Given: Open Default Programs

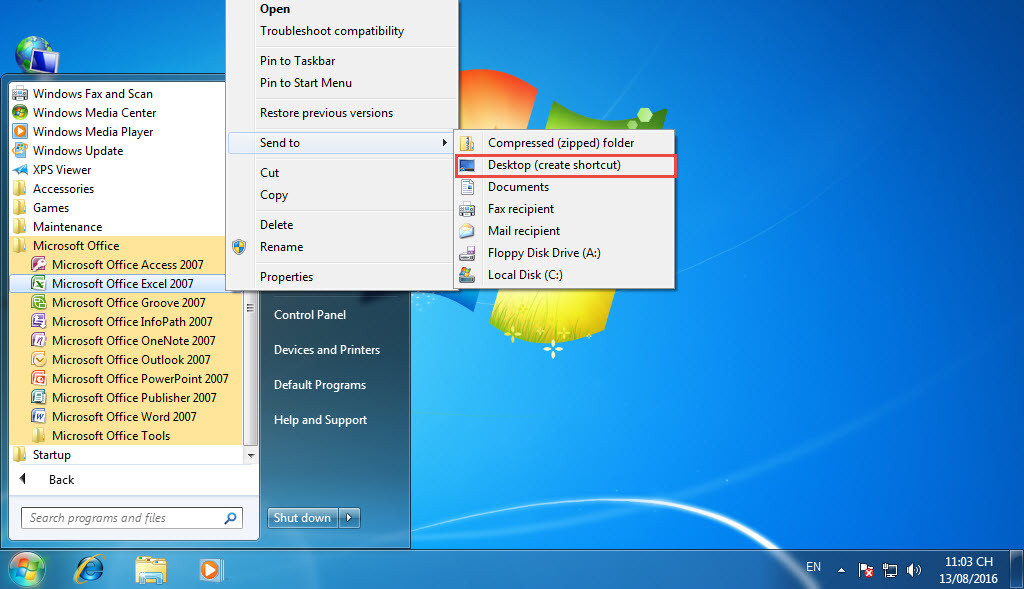Looking at the screenshot, I should click(x=319, y=385).
